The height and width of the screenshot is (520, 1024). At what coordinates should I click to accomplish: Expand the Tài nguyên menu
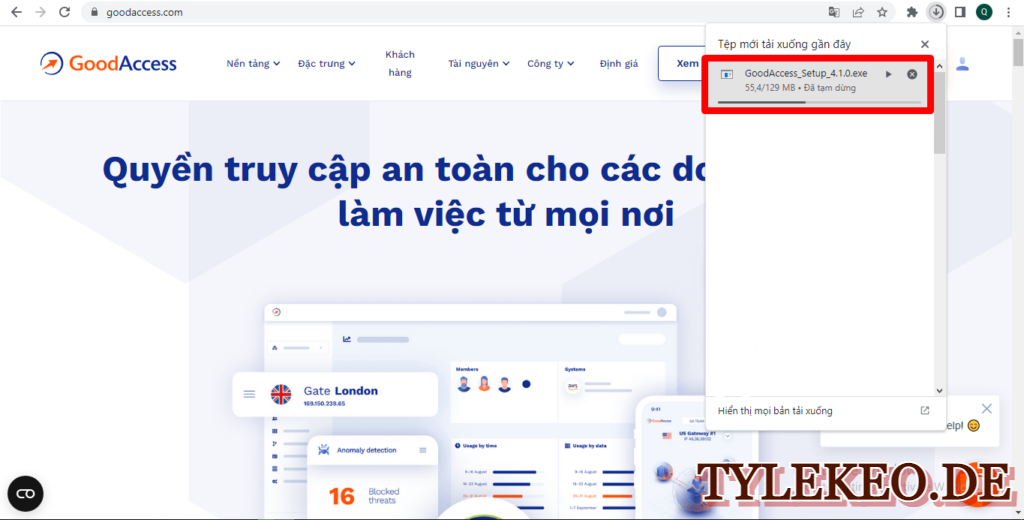[479, 63]
